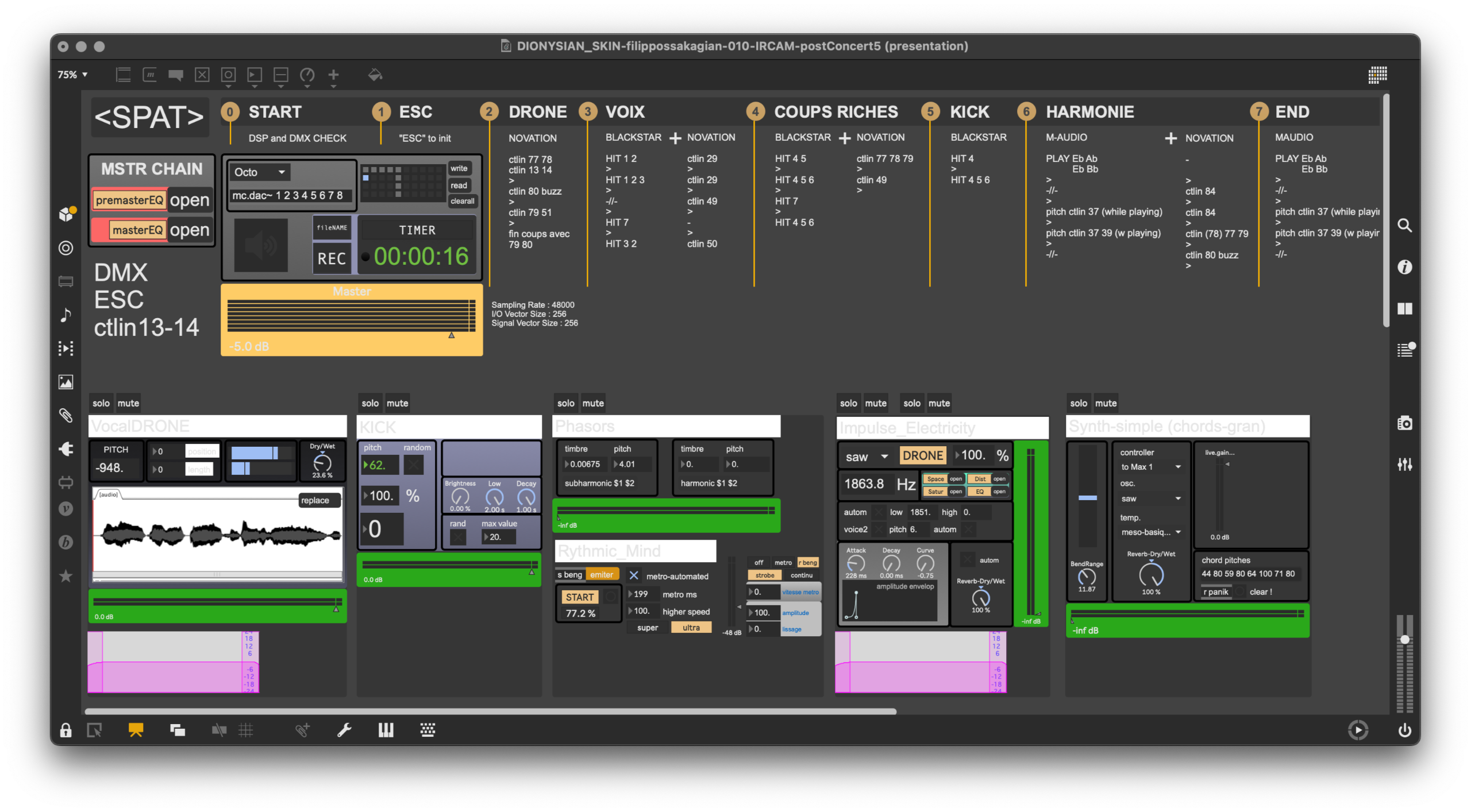Open the audio notes browser icon
Screen dimensions: 1471x812
[66, 315]
